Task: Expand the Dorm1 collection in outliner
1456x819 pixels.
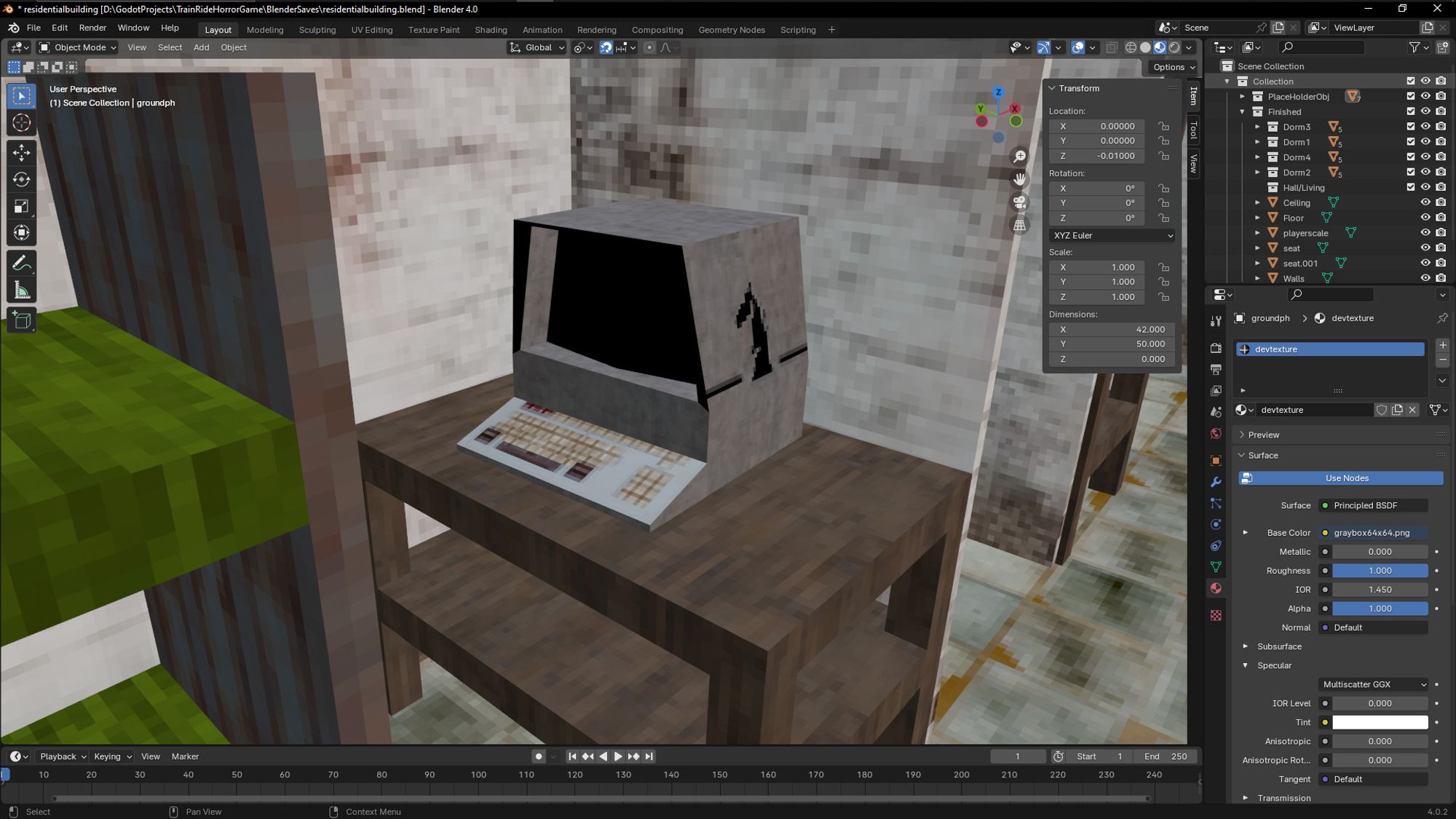Action: point(1257,142)
